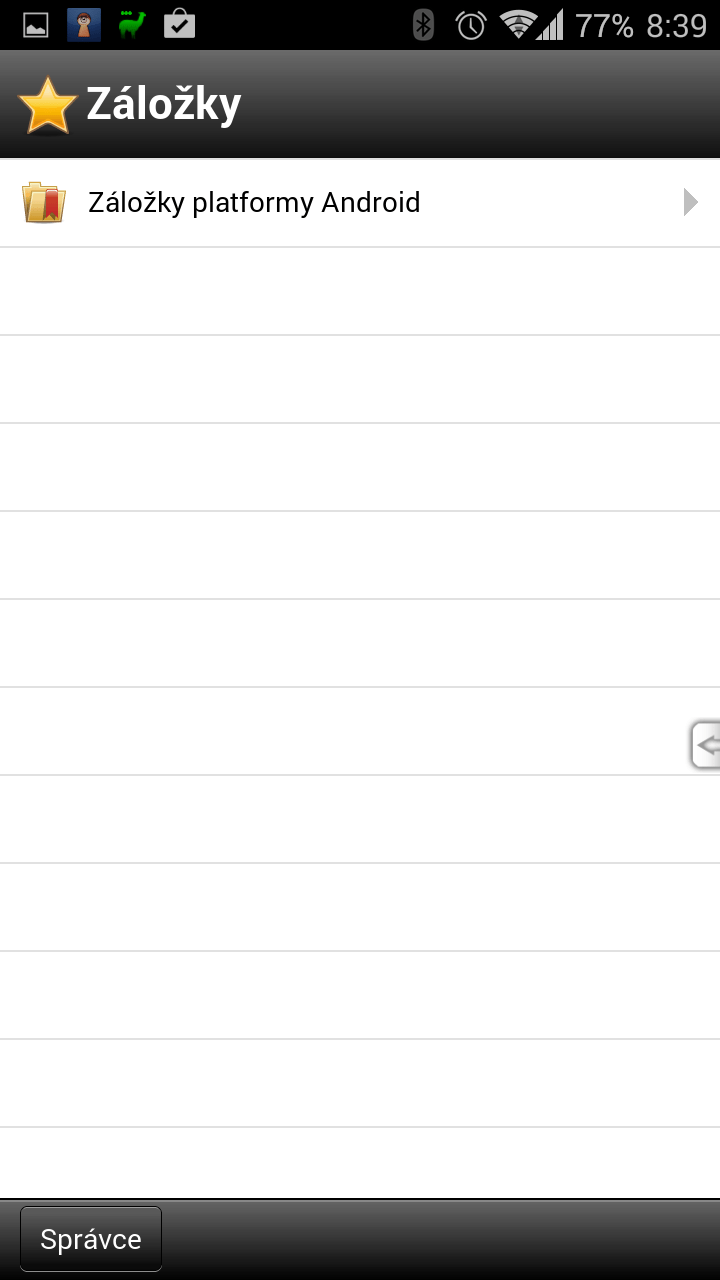Image resolution: width=720 pixels, height=1280 pixels.
Task: Open the bookmark folder icon with red ribbon
Action: coord(44,203)
